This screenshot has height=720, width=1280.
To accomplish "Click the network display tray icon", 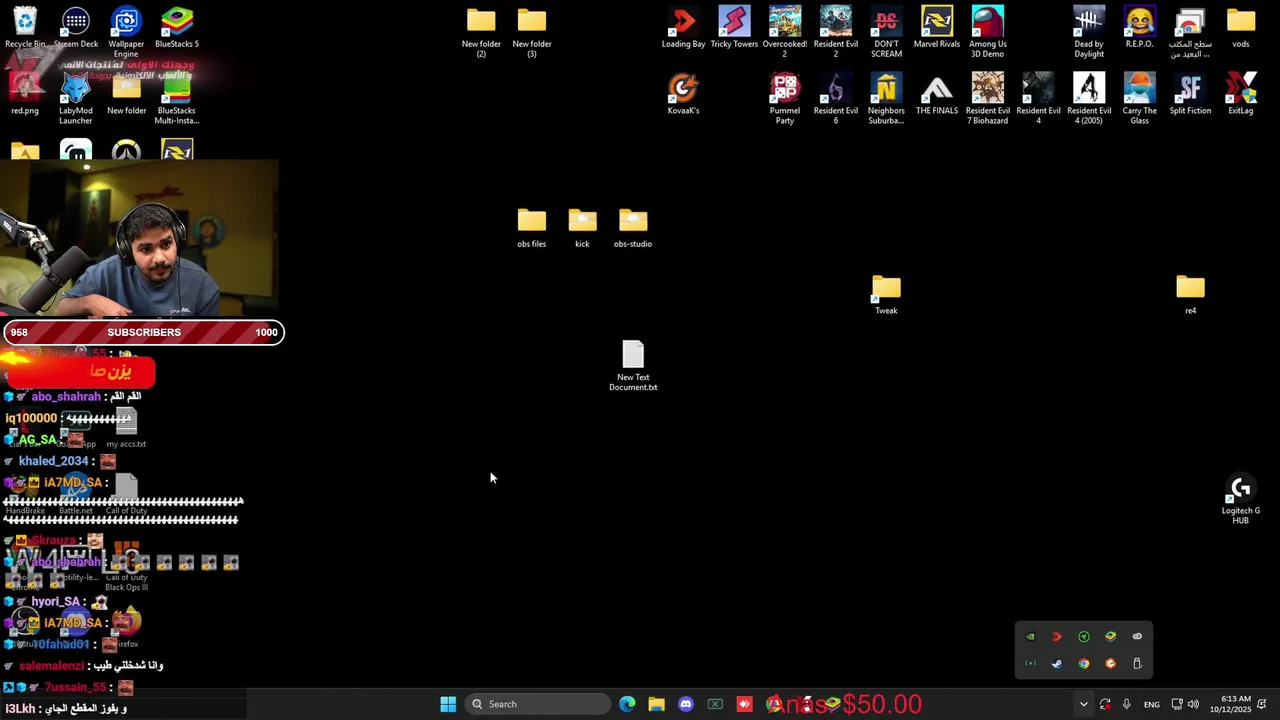I will coord(1177,704).
